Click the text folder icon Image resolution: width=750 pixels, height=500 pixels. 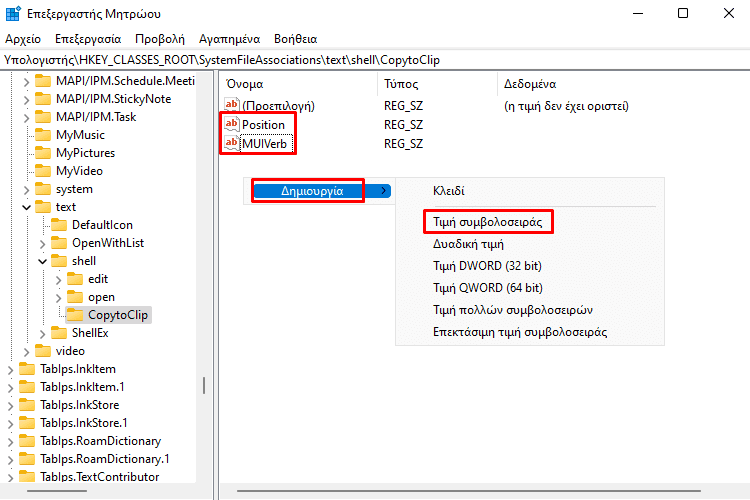point(43,207)
